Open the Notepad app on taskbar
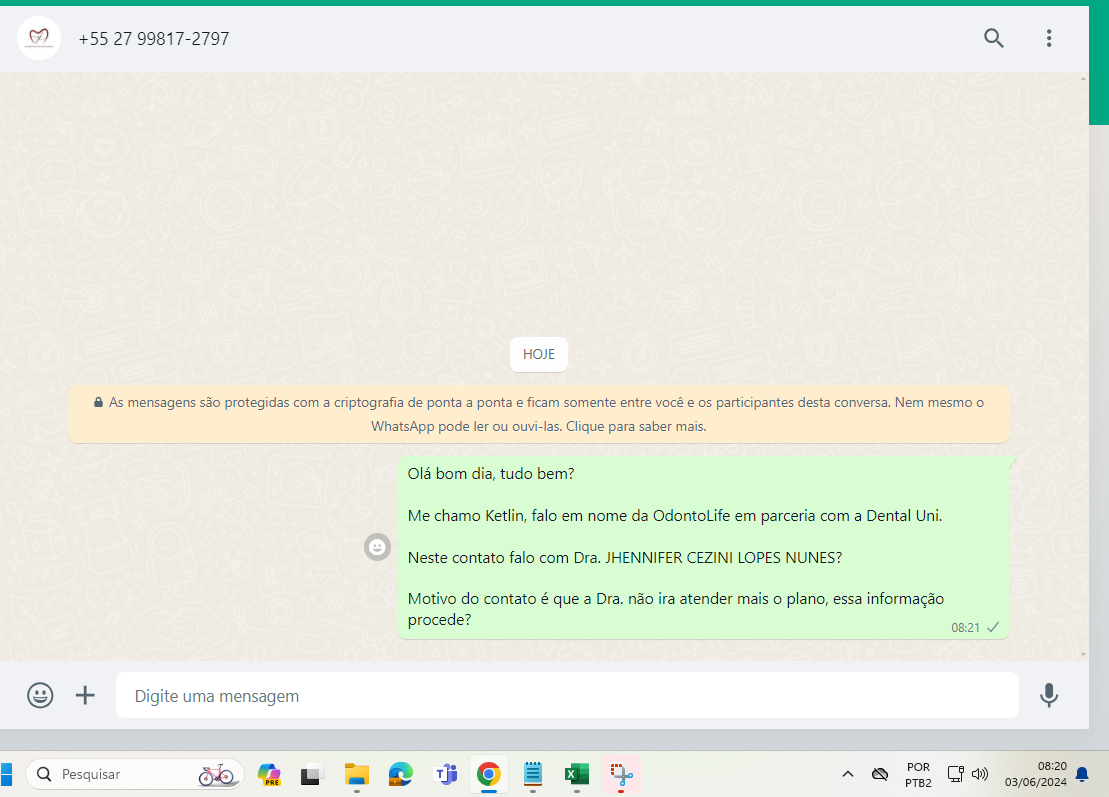 pos(533,774)
